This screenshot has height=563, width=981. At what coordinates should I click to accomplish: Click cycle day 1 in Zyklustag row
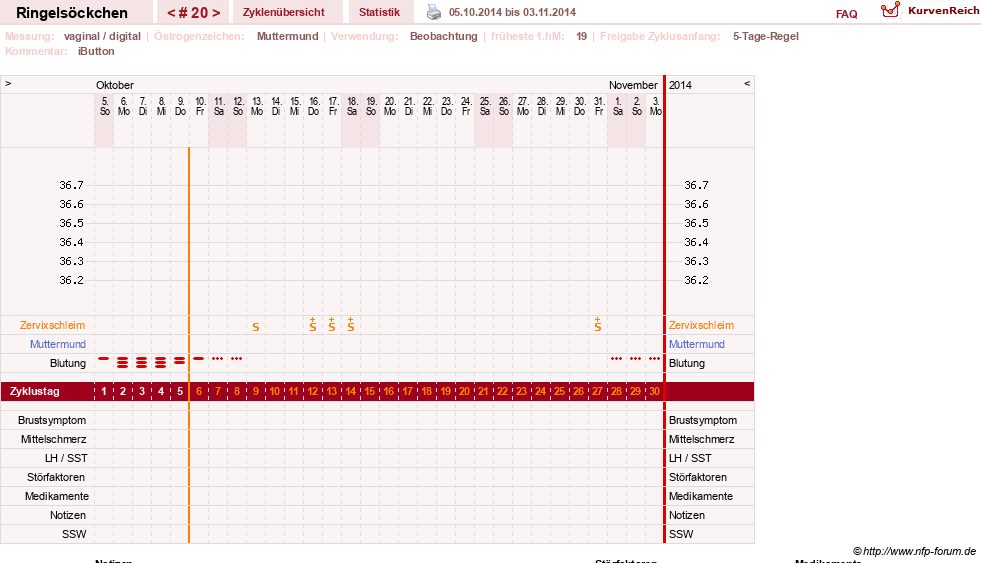point(104,392)
